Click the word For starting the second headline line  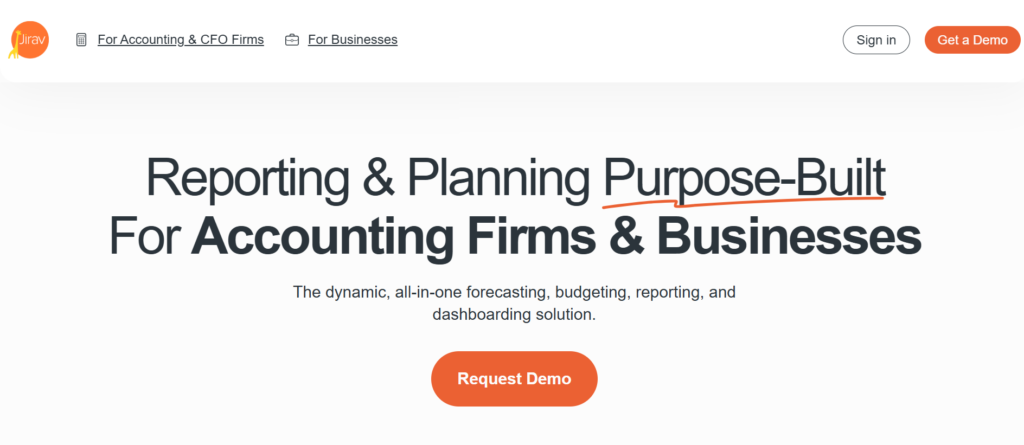(x=144, y=238)
